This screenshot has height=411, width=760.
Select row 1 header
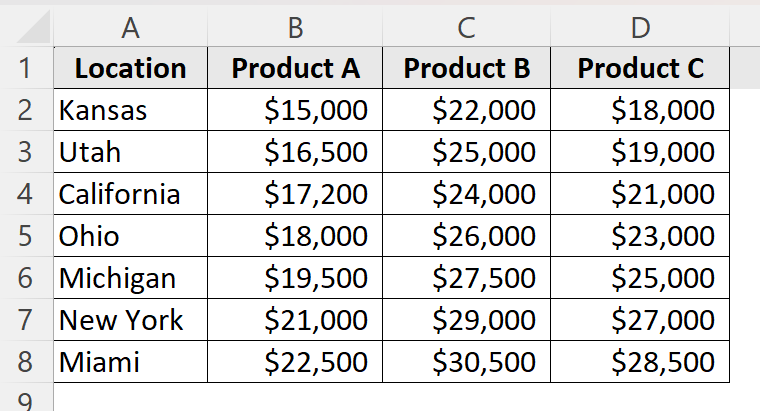(x=25, y=68)
